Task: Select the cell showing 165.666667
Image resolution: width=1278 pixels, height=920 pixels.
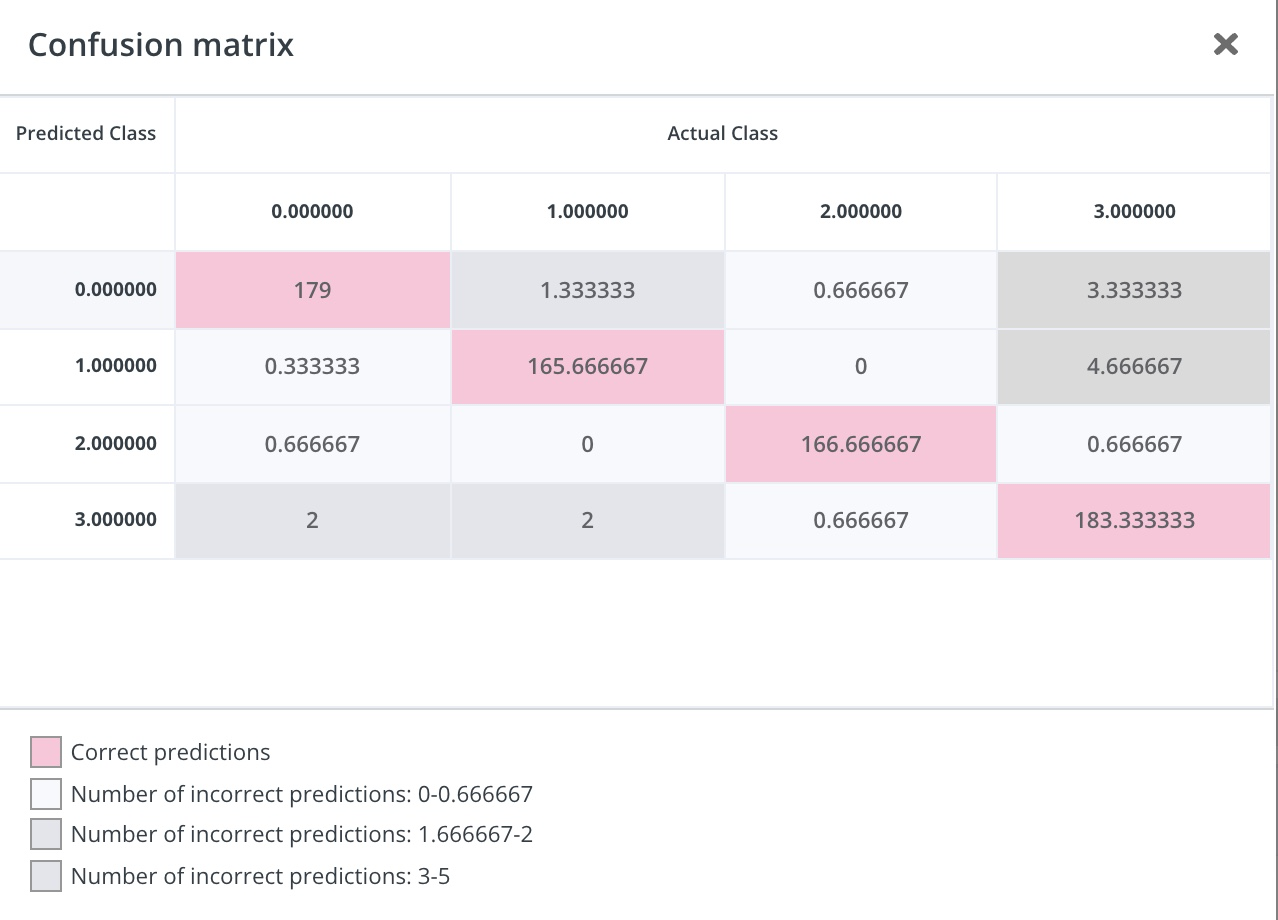Action: pos(587,366)
